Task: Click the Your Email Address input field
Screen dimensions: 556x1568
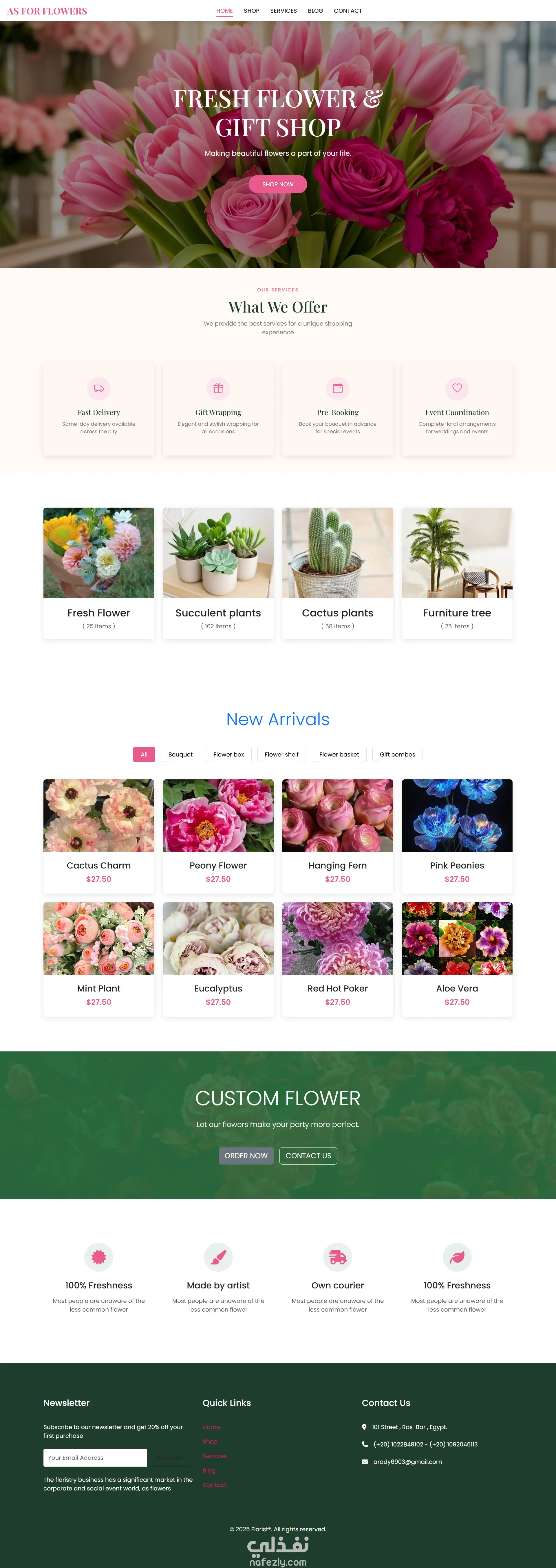Action: (95, 1457)
